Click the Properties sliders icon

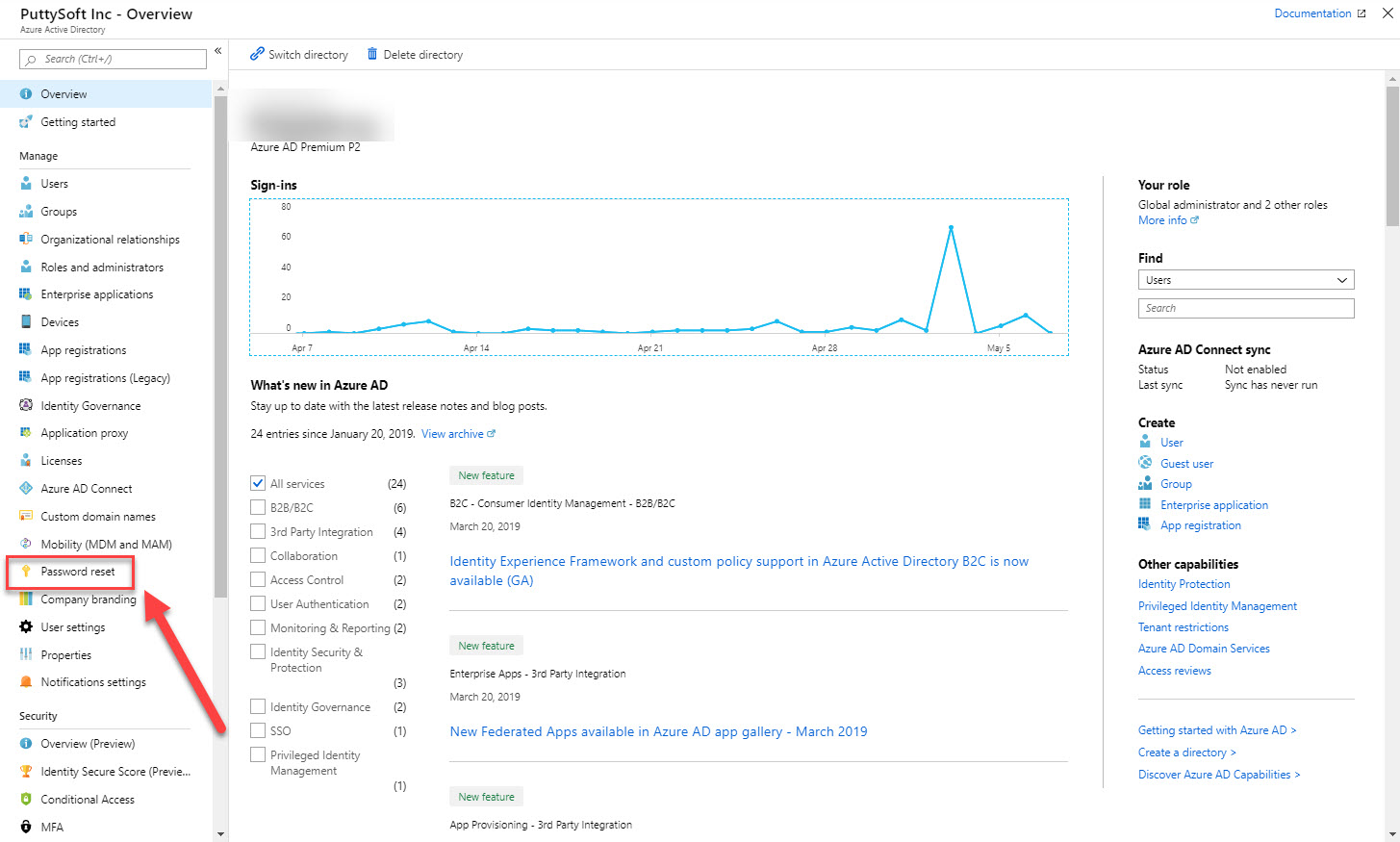coord(26,654)
